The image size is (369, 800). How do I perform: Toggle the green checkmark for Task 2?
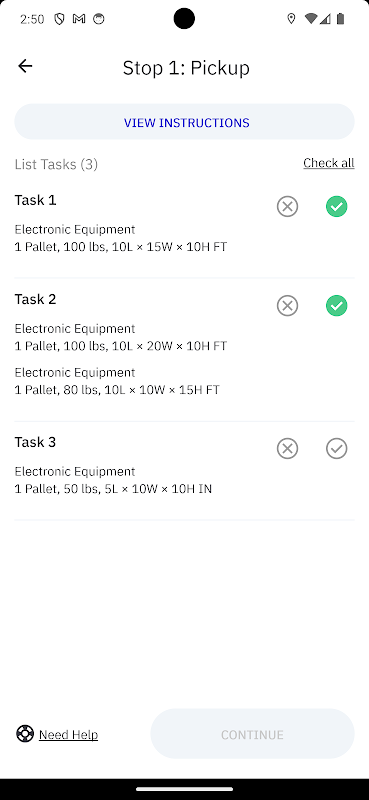coord(336,306)
